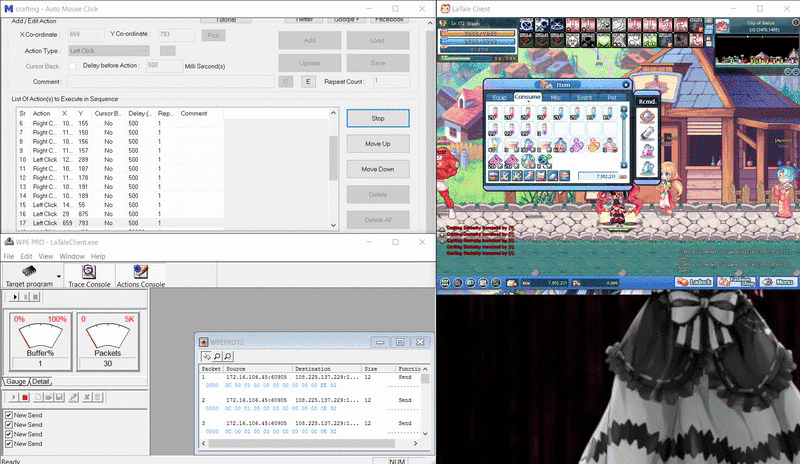800x464 pixels.
Task: Switch to the Event tab in Item window
Action: pyautogui.click(x=584, y=97)
